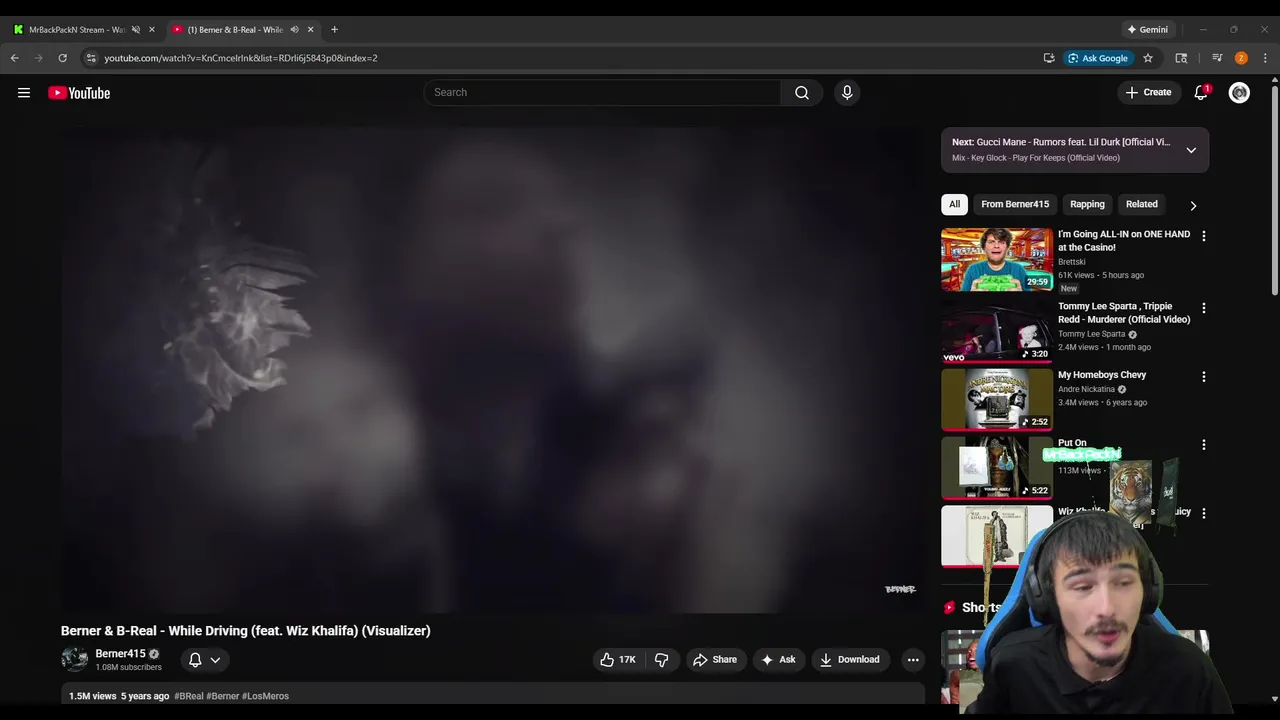Viewport: 1280px width, 720px height.
Task: Show more filter chips with the right arrow
Action: point(1193,205)
